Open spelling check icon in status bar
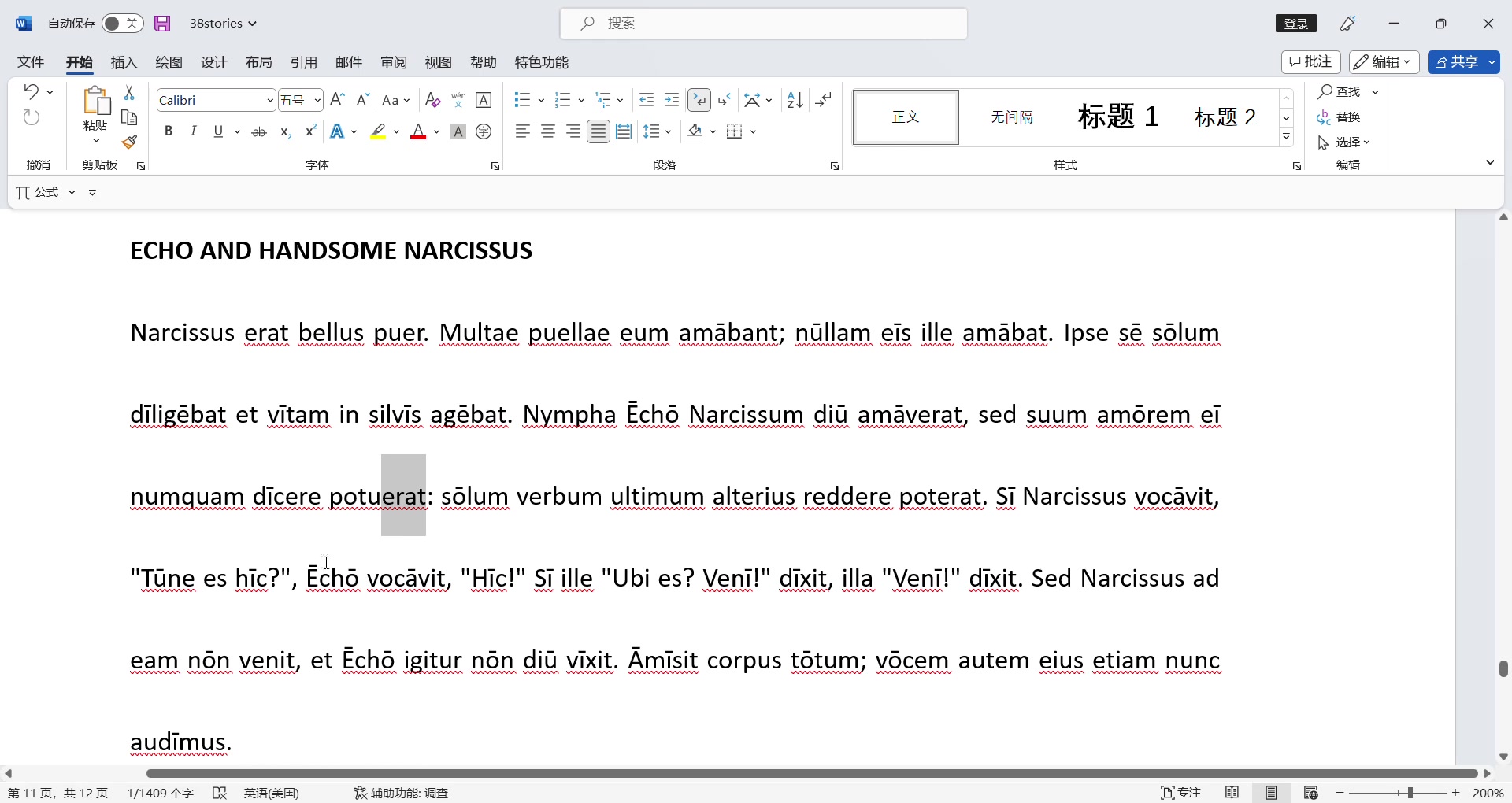 (220, 793)
